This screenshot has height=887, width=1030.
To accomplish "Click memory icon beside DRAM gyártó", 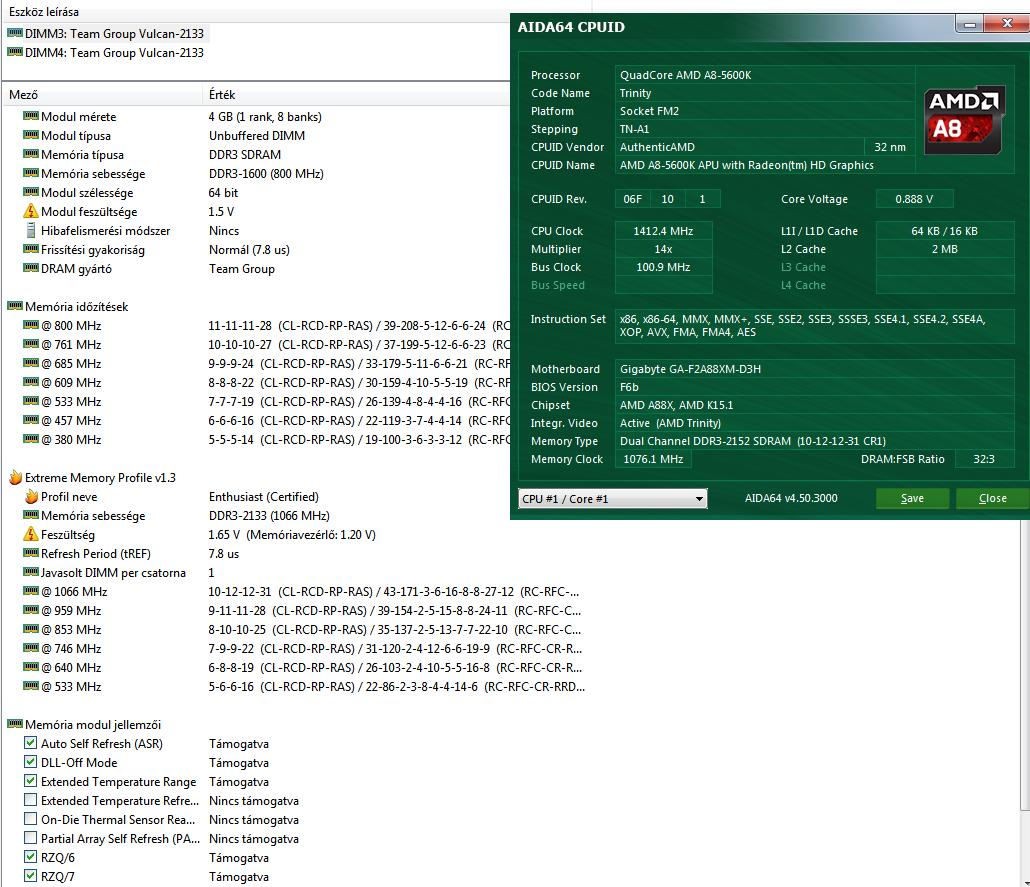I will tap(31, 268).
